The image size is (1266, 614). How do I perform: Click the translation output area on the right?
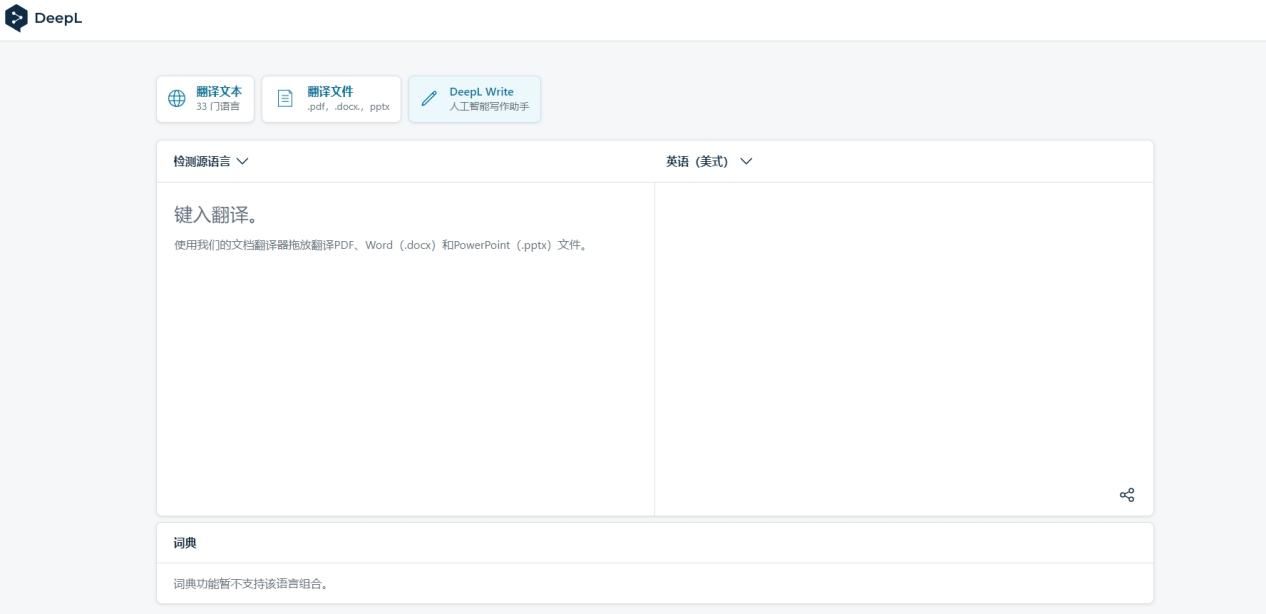pos(904,349)
